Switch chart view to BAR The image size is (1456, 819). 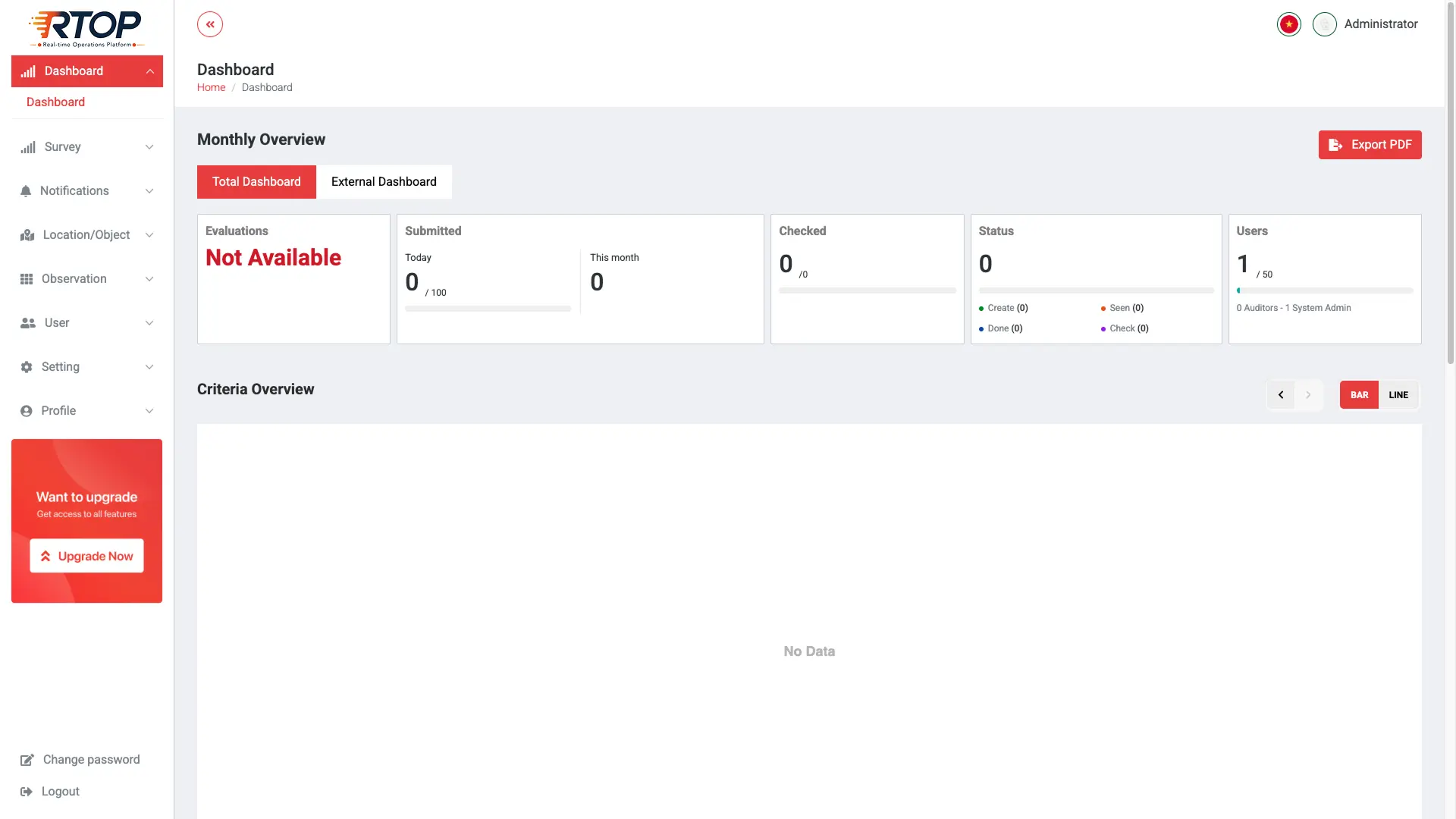(x=1359, y=395)
